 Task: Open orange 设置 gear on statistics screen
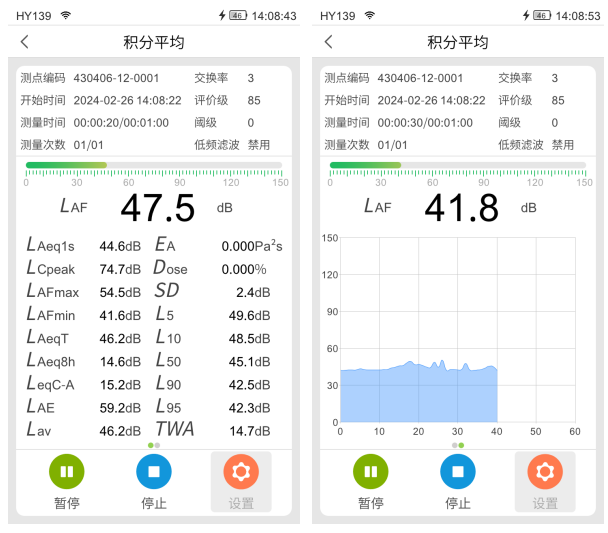(240, 471)
